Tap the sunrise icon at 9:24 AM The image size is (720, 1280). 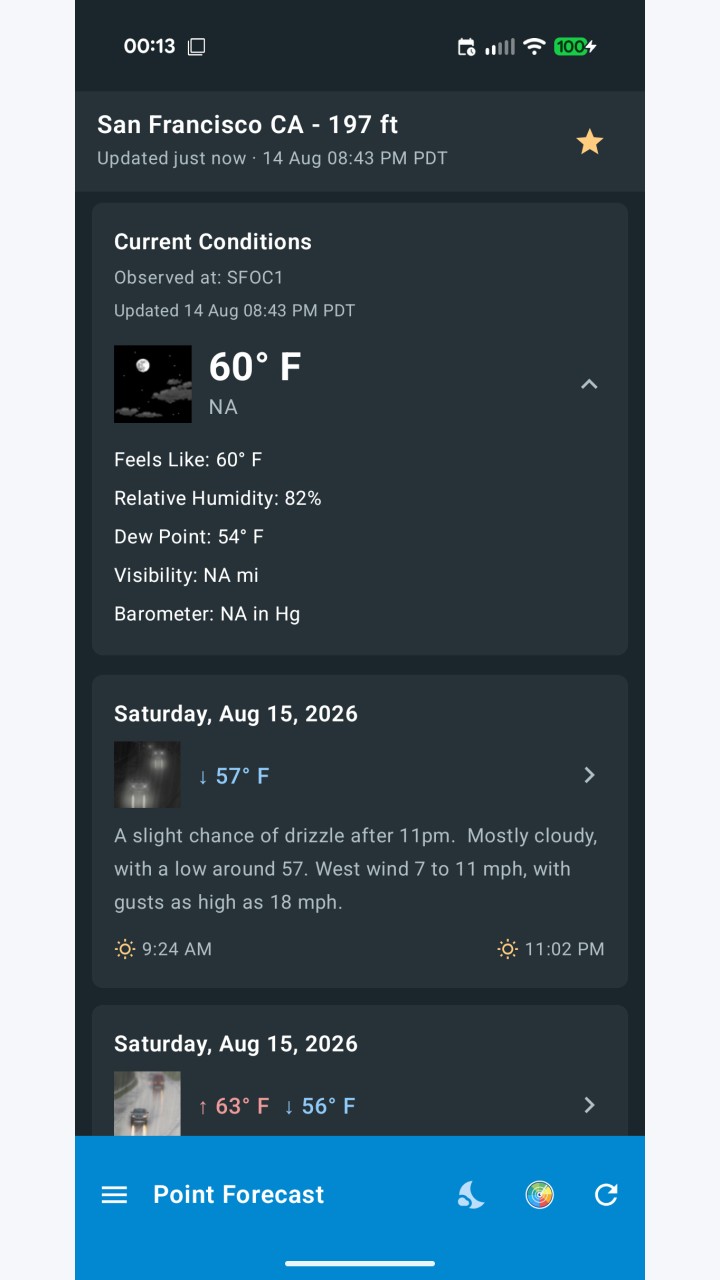125,949
